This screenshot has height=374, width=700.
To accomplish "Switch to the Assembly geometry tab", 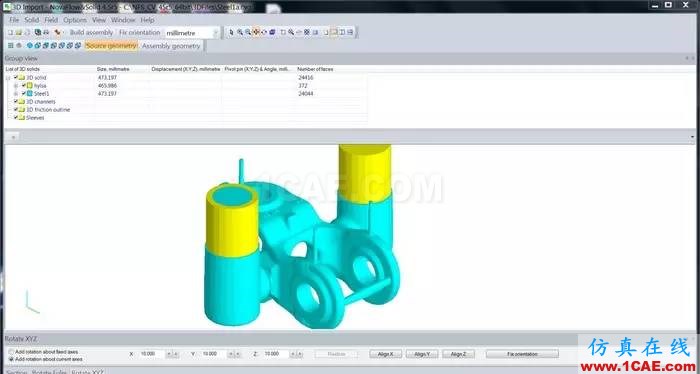I will pos(171,46).
